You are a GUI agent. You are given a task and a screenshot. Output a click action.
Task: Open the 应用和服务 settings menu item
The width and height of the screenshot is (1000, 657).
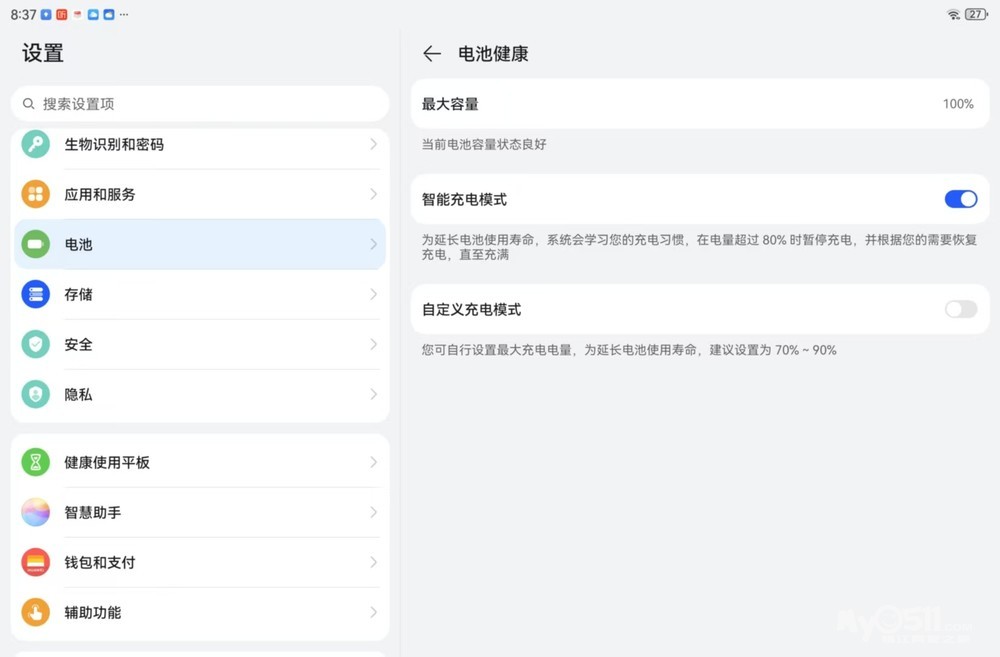coord(200,194)
